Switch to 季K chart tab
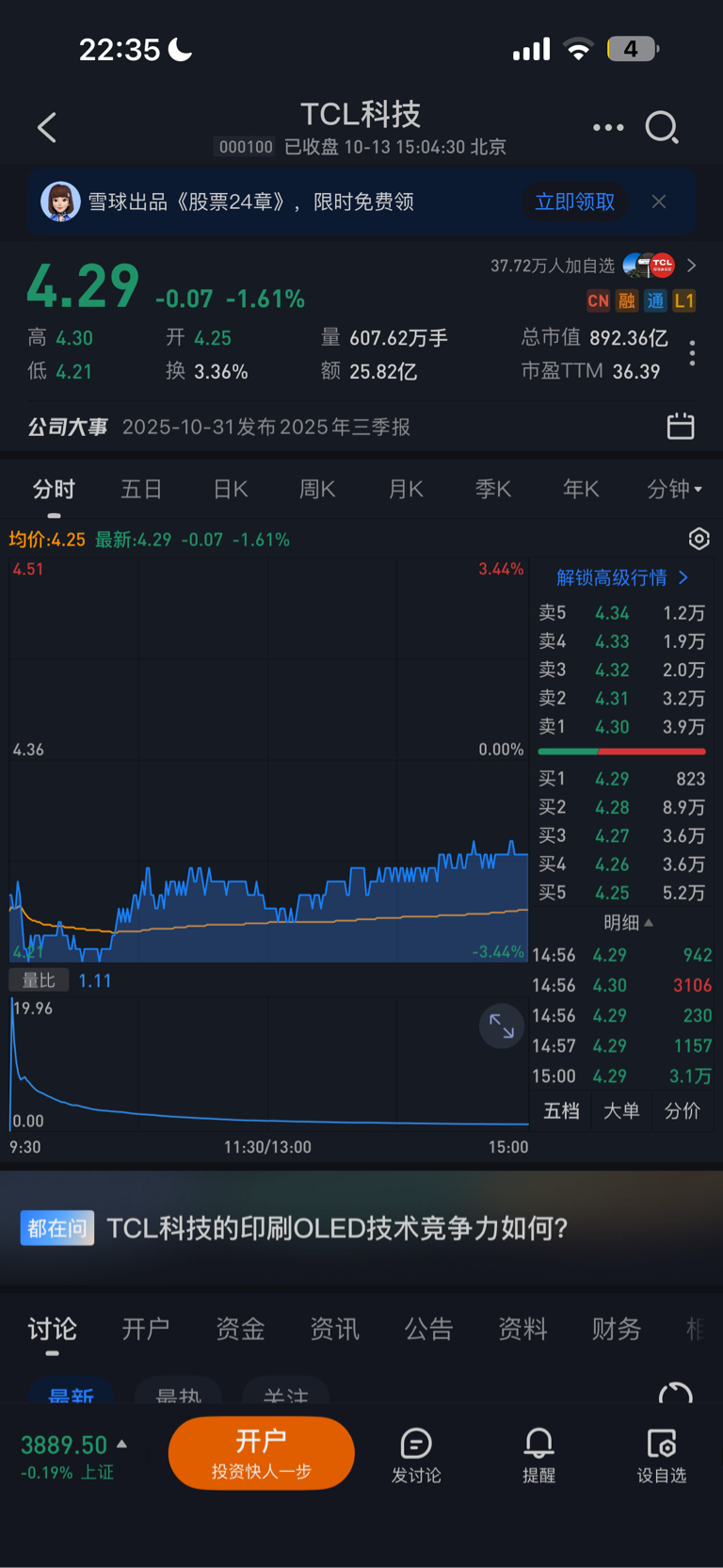723x1568 pixels. 493,489
